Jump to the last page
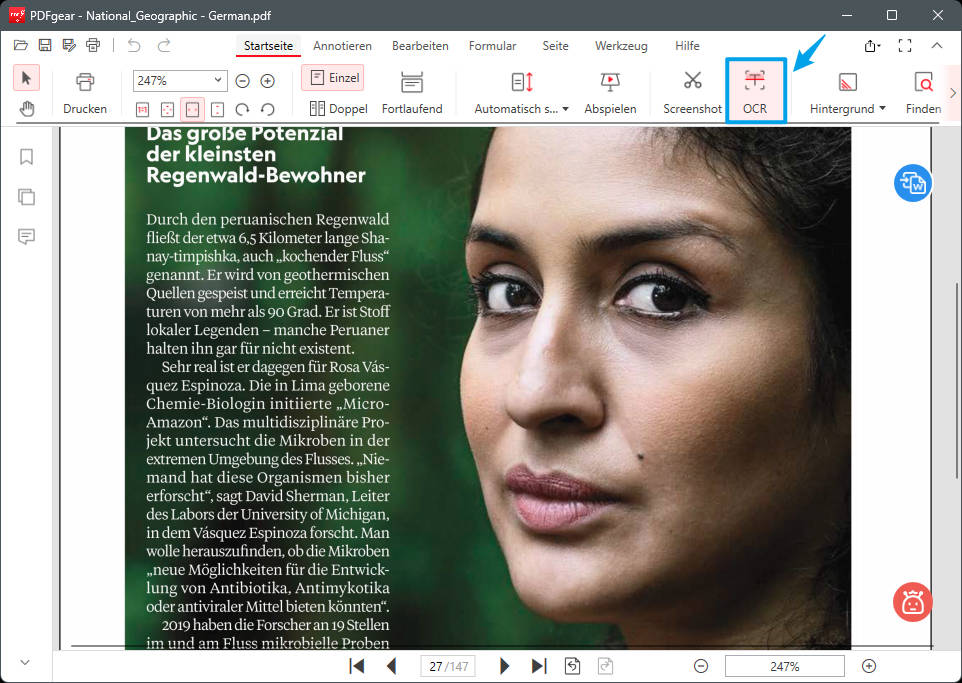Screen dimensions: 962x683 (x=539, y=666)
